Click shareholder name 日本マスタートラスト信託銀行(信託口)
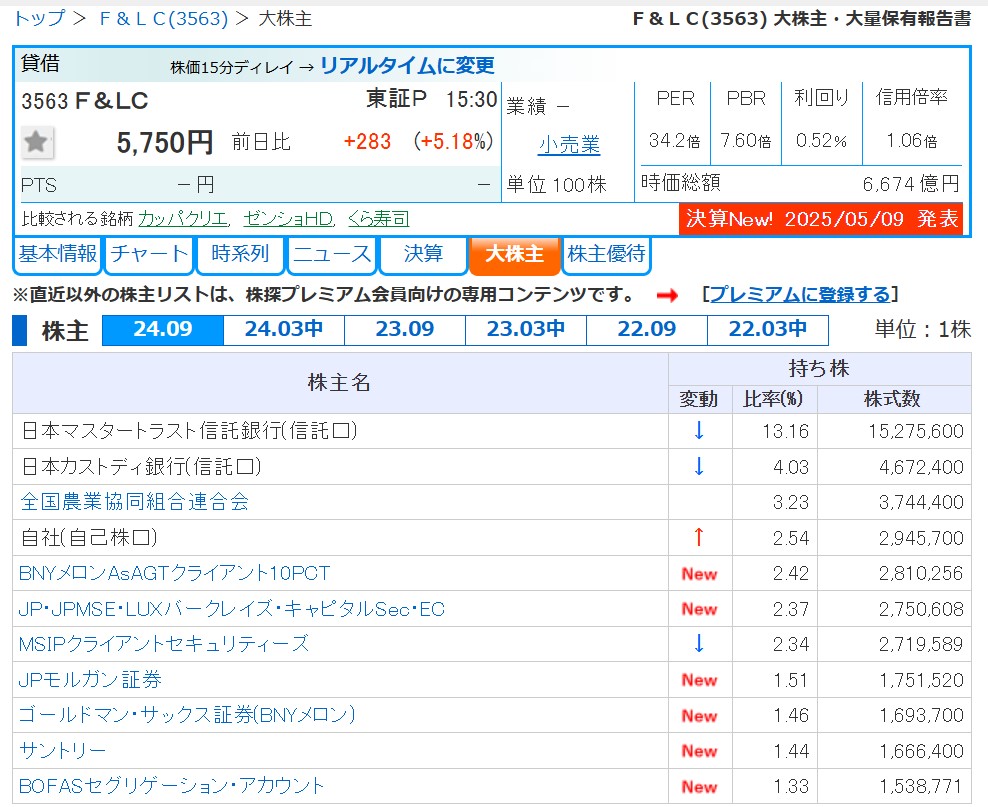Image resolution: width=988 pixels, height=807 pixels. (x=190, y=431)
